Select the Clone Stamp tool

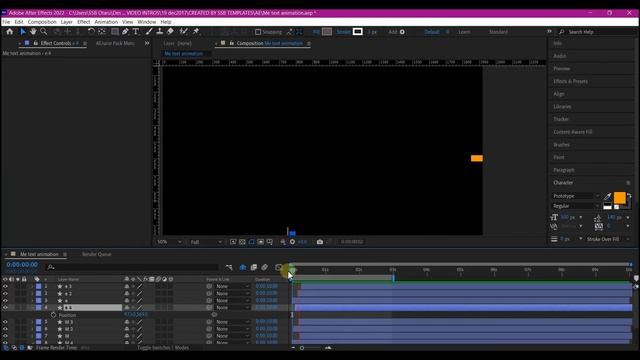[160, 31]
